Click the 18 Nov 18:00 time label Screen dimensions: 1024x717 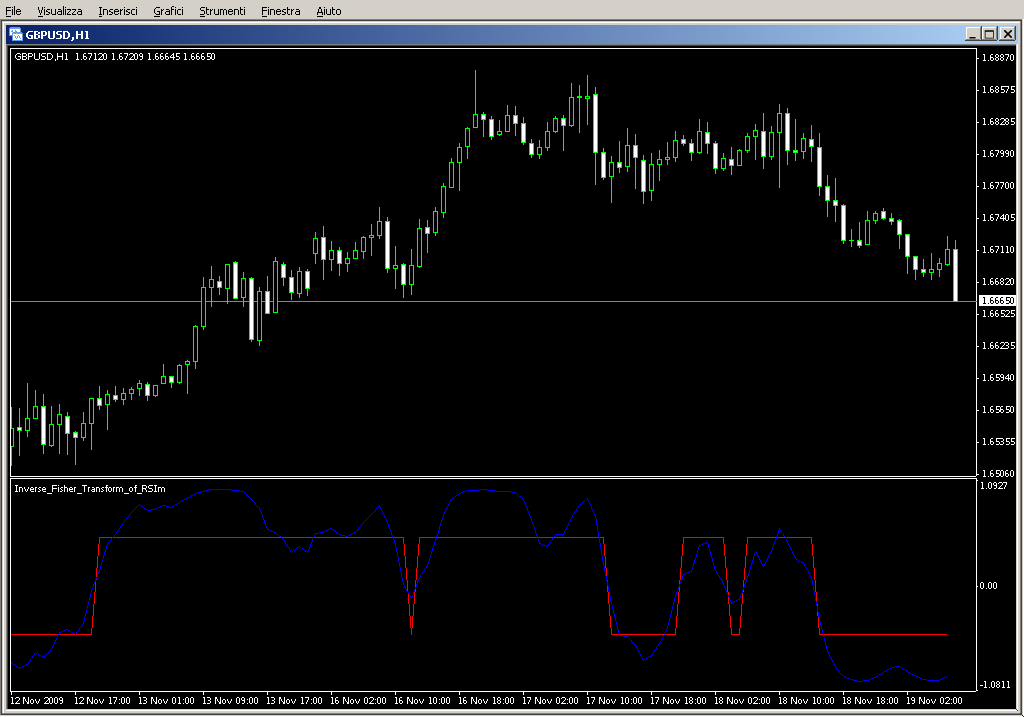[x=870, y=701]
